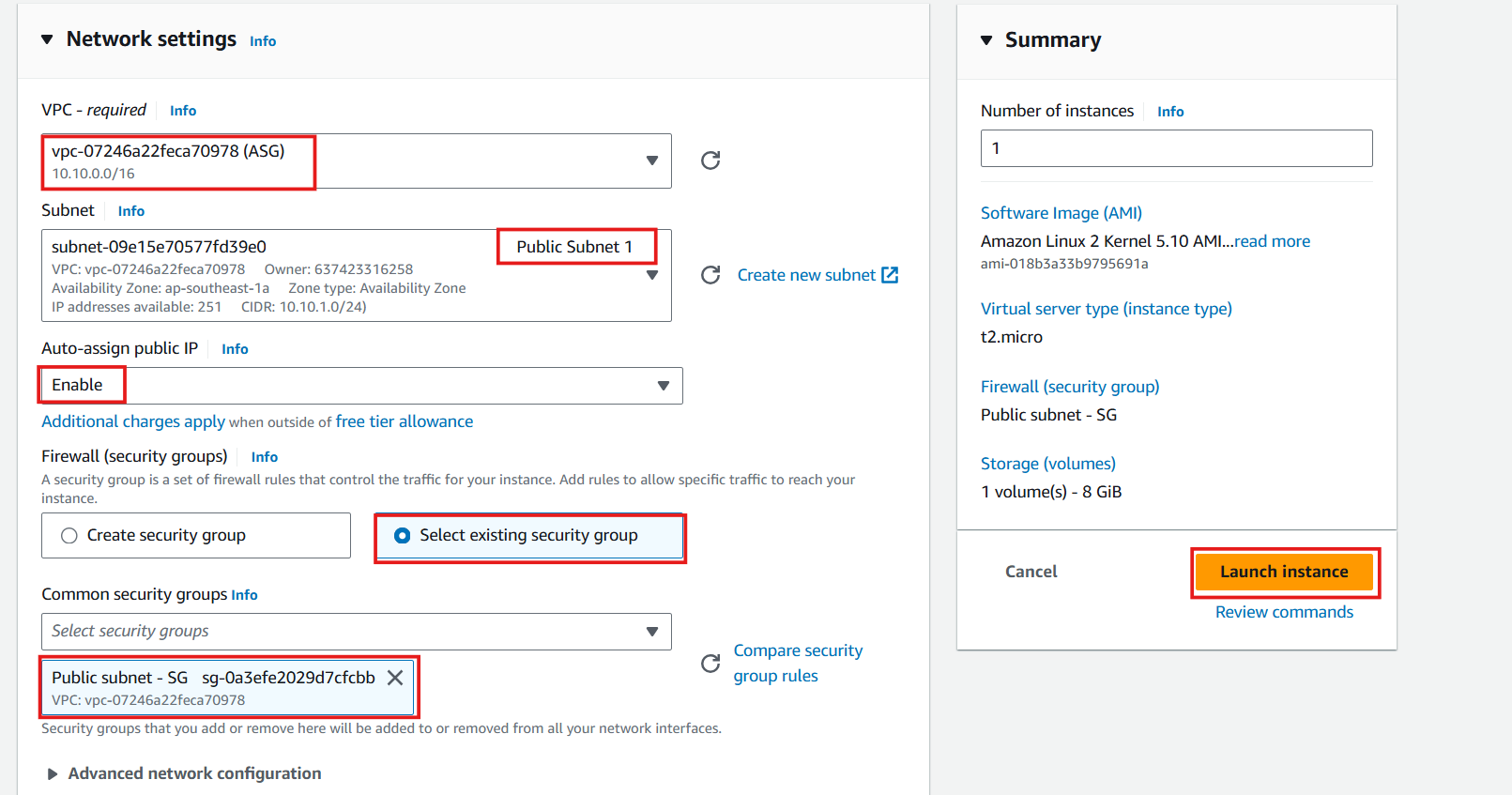Click the AMI ID ami-018b3a33b9795691a text
This screenshot has height=795, width=1512.
(x=1064, y=264)
